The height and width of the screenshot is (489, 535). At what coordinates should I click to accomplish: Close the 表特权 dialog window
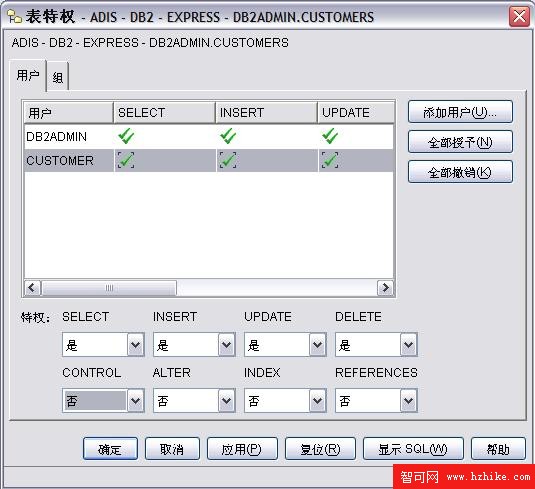tap(519, 16)
